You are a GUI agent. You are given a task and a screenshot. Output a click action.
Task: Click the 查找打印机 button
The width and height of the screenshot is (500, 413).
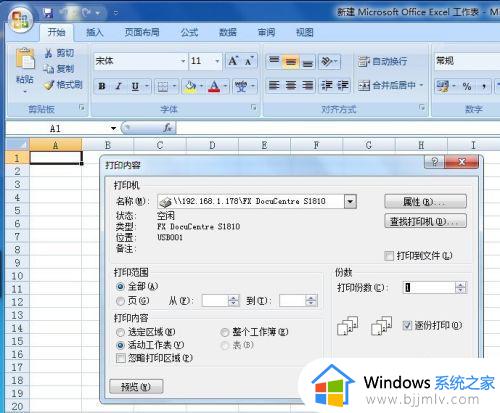(425, 221)
